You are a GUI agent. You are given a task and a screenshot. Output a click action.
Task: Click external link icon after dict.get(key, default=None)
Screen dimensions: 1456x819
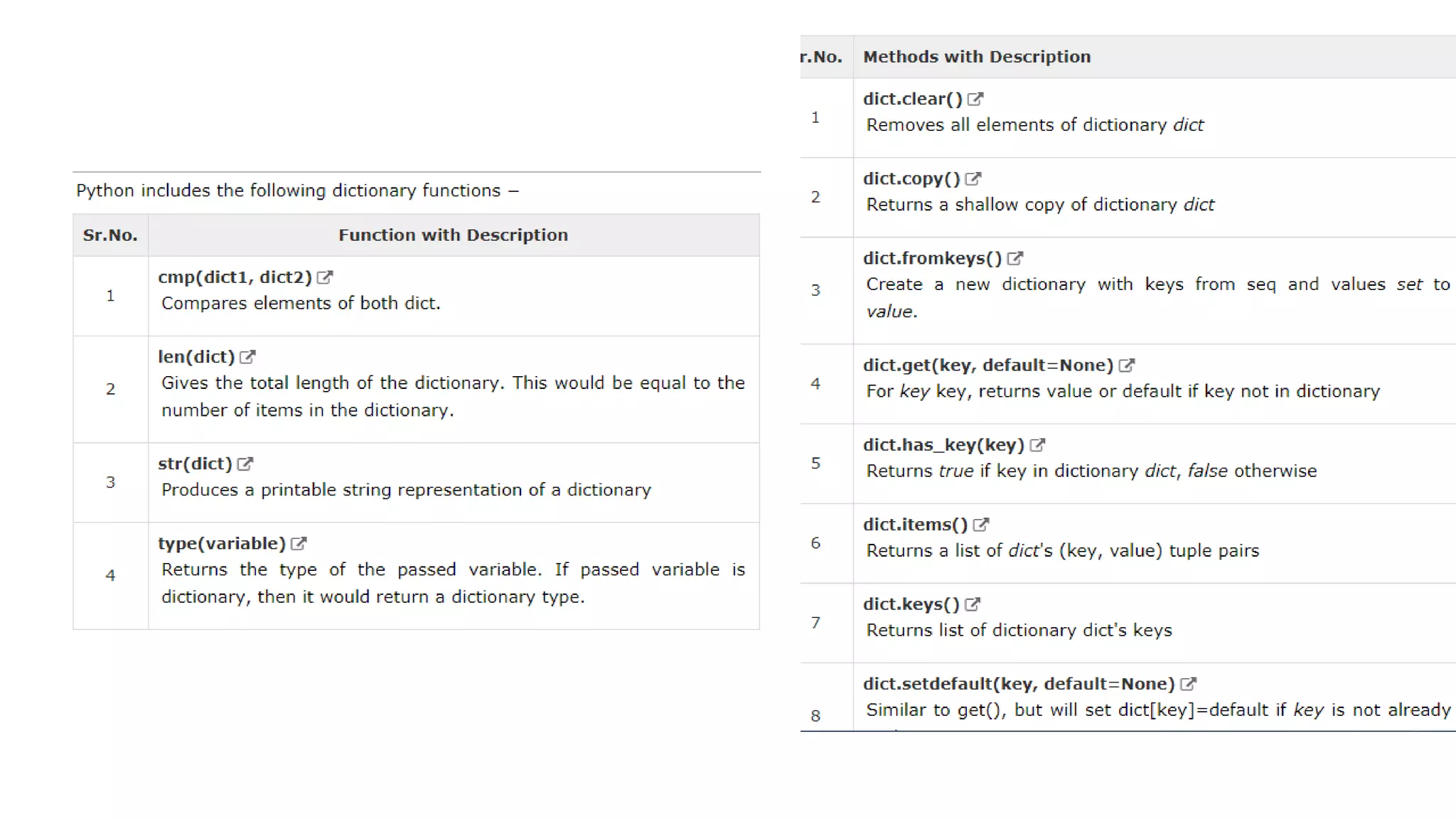click(1127, 365)
